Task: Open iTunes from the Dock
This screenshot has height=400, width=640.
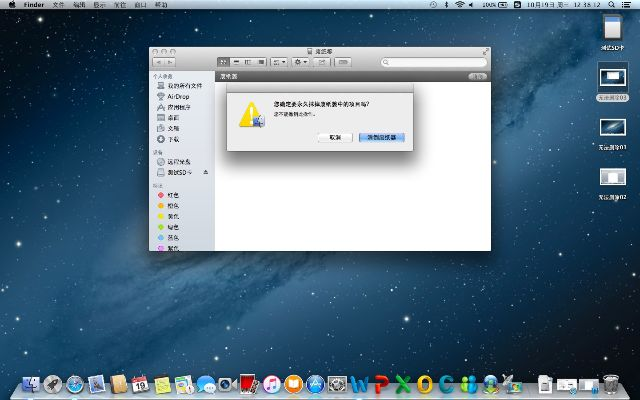Action: [x=271, y=384]
